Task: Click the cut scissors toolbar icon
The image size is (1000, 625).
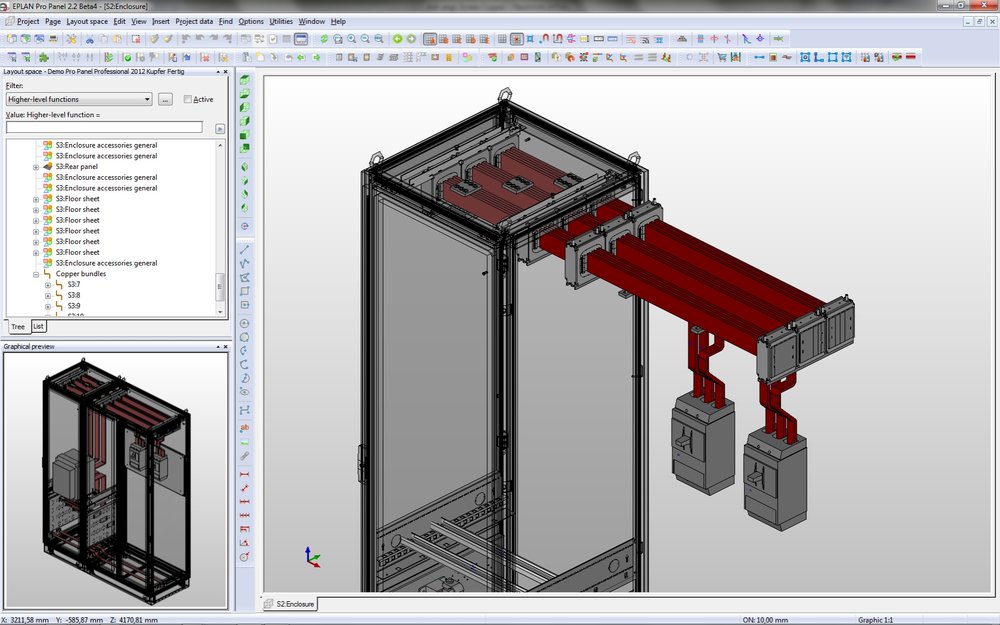Action: 89,39
